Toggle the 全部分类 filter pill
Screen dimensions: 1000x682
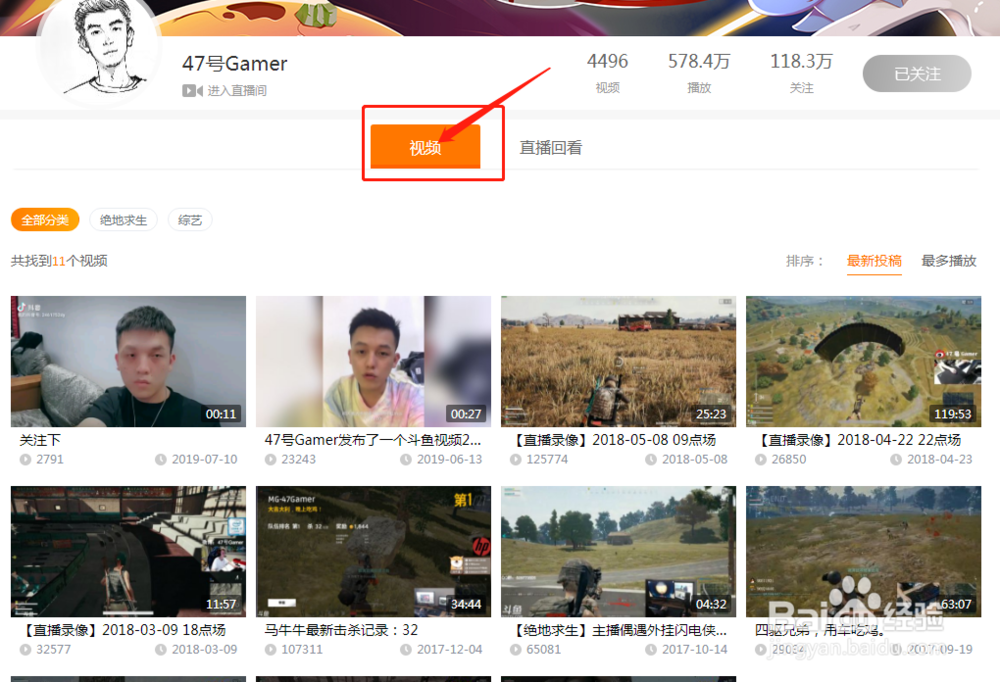(44, 220)
